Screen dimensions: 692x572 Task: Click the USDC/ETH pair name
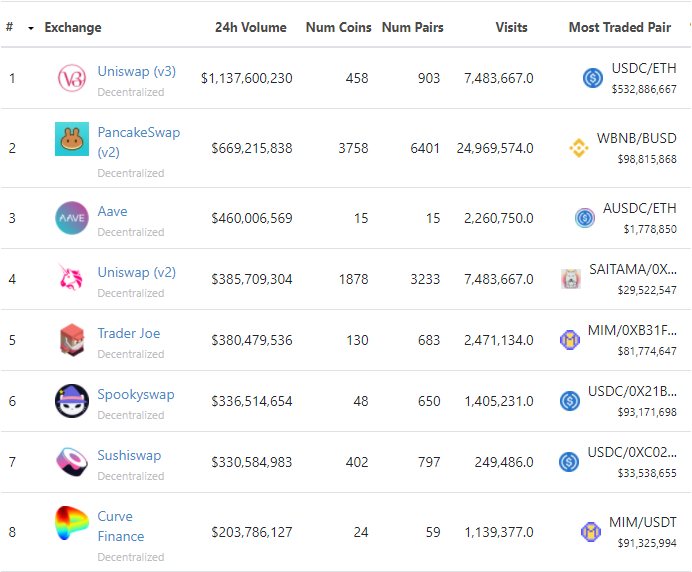point(644,68)
